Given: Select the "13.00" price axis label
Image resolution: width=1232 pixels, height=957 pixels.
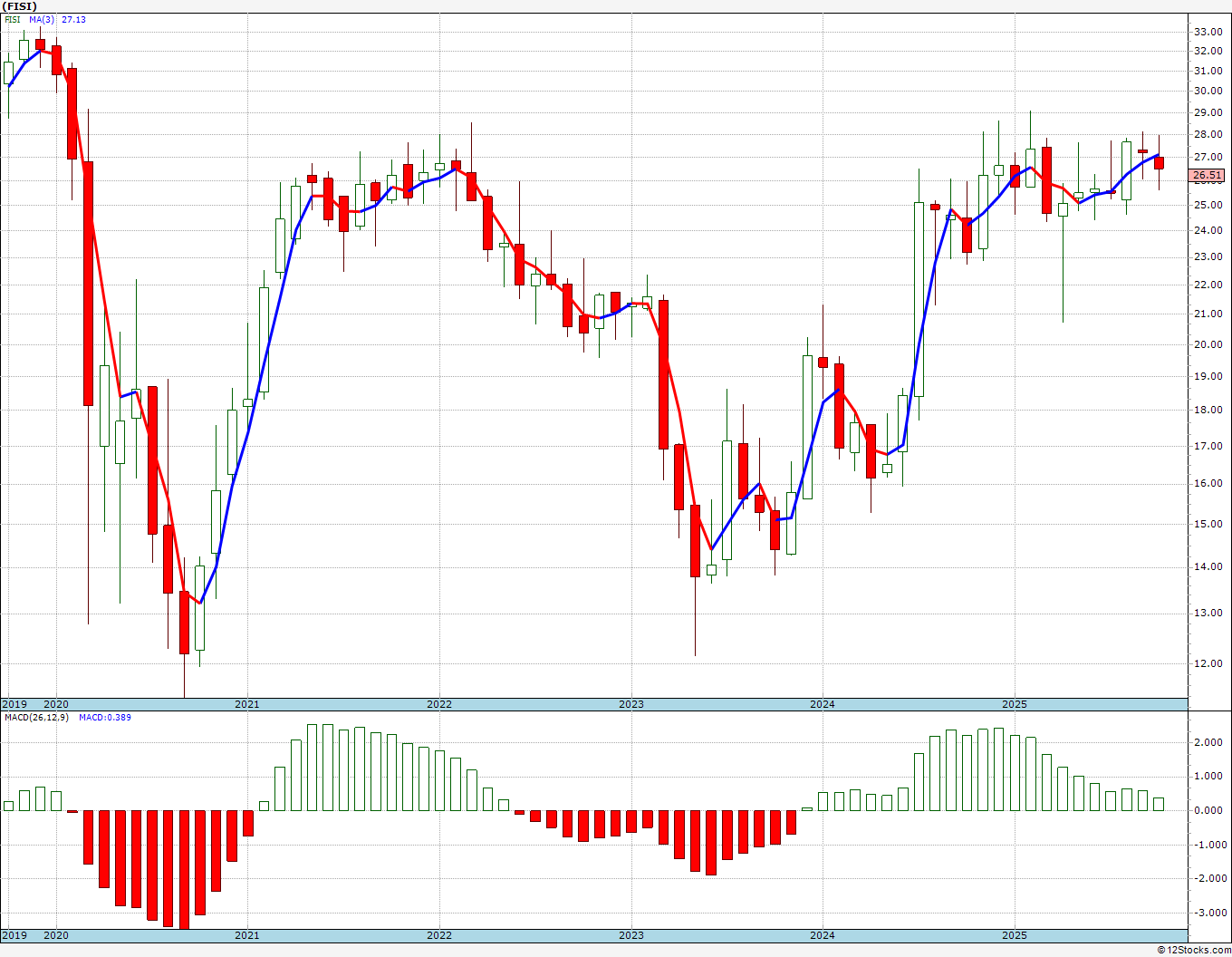Looking at the screenshot, I should coord(1208,614).
